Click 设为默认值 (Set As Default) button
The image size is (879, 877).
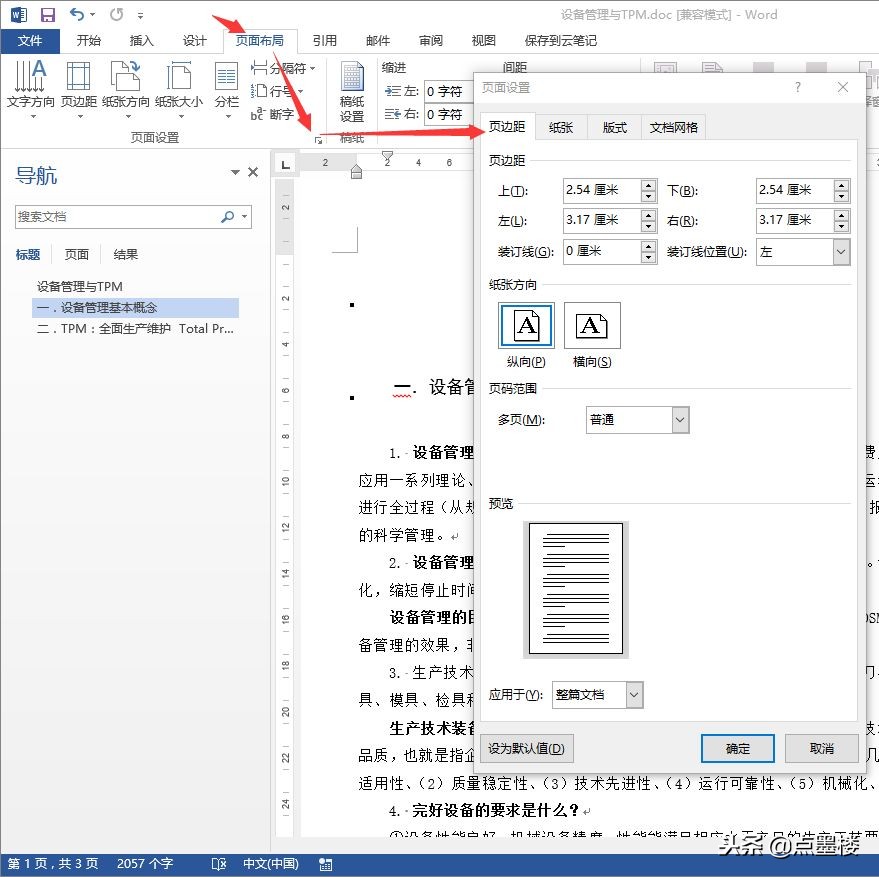point(527,748)
